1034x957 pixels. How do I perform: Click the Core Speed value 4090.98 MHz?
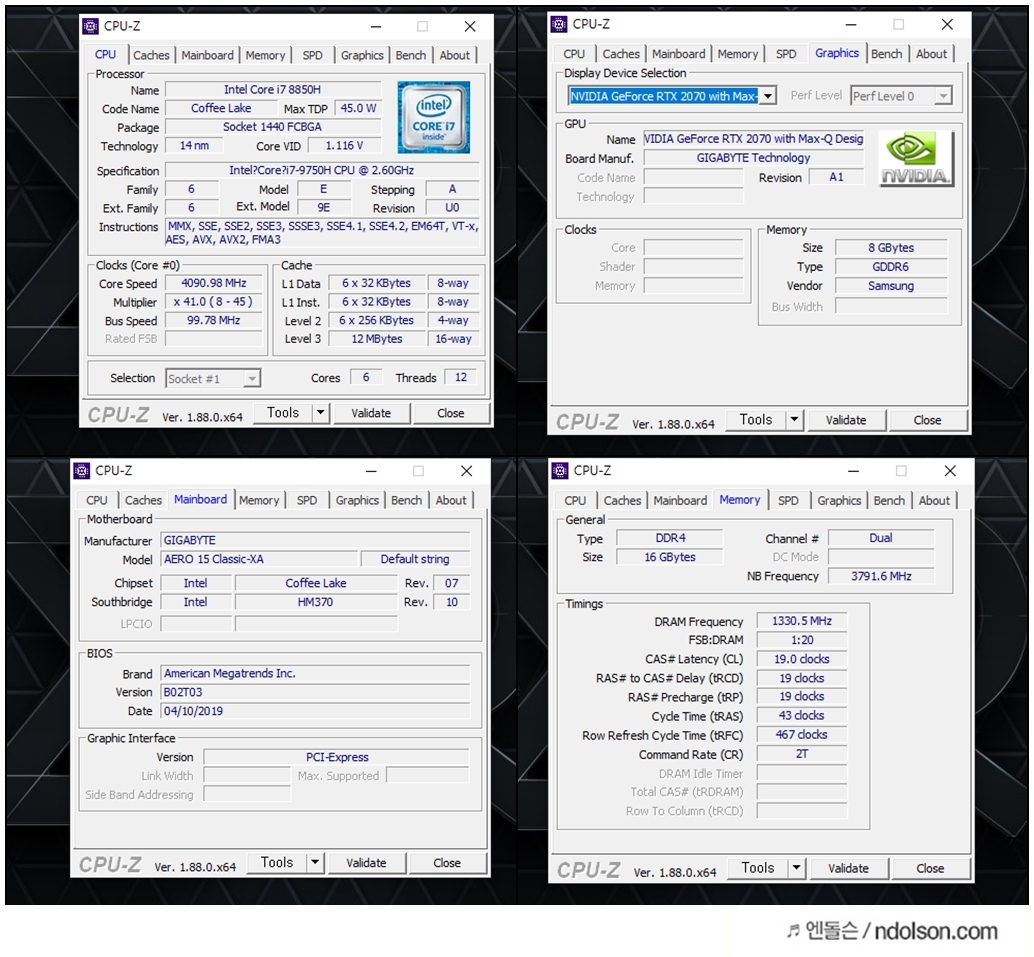[x=214, y=284]
